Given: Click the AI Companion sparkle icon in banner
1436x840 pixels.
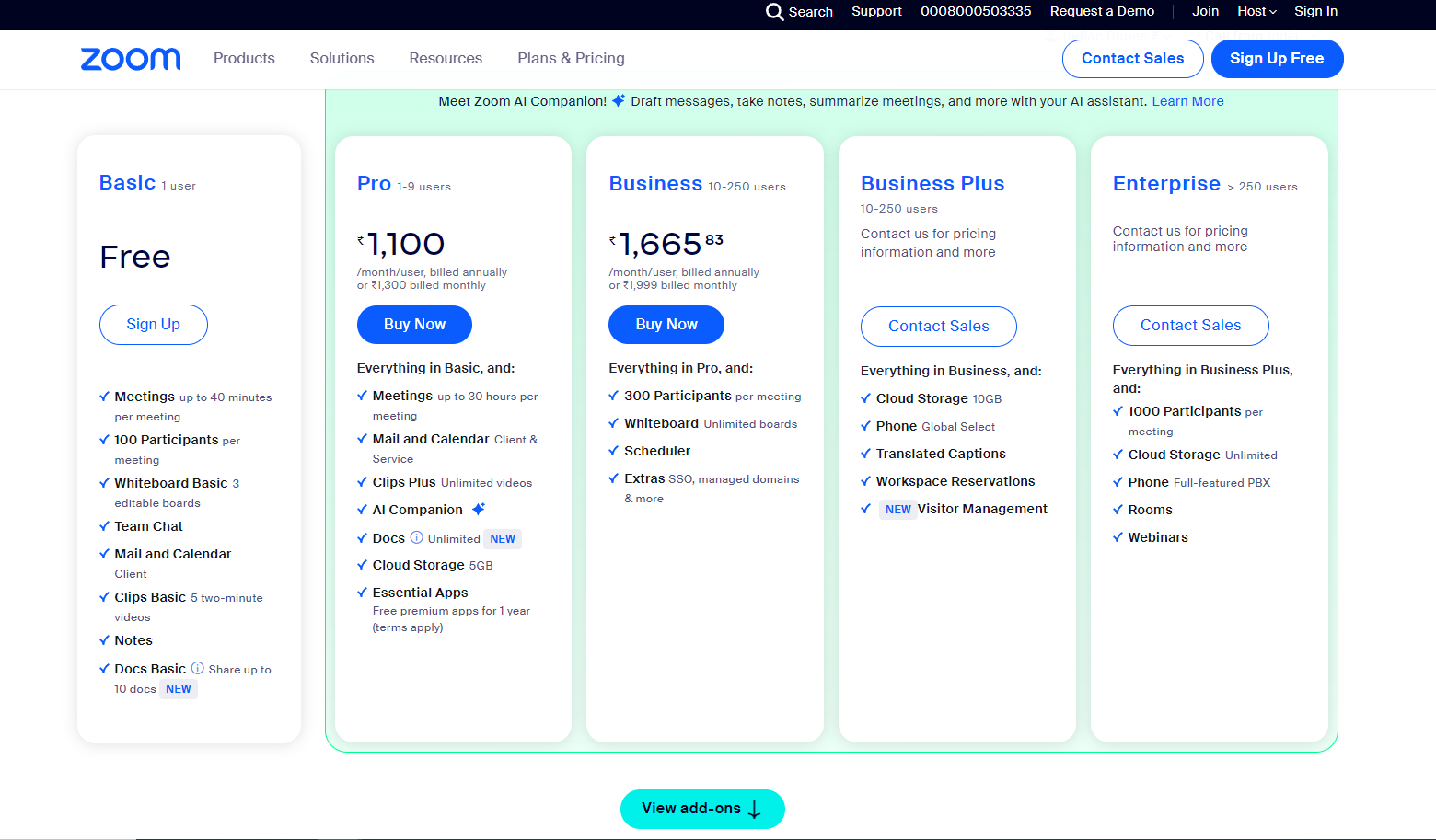Looking at the screenshot, I should coord(619,100).
